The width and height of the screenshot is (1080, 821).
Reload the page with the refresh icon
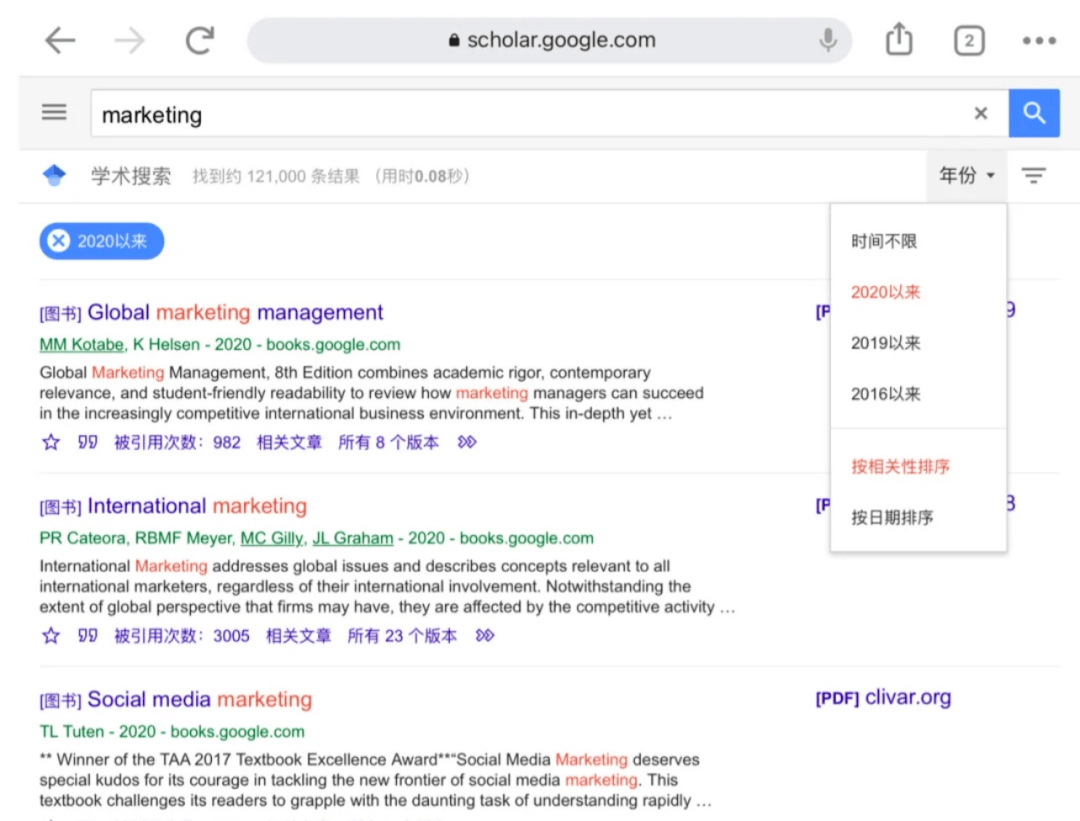tap(200, 40)
